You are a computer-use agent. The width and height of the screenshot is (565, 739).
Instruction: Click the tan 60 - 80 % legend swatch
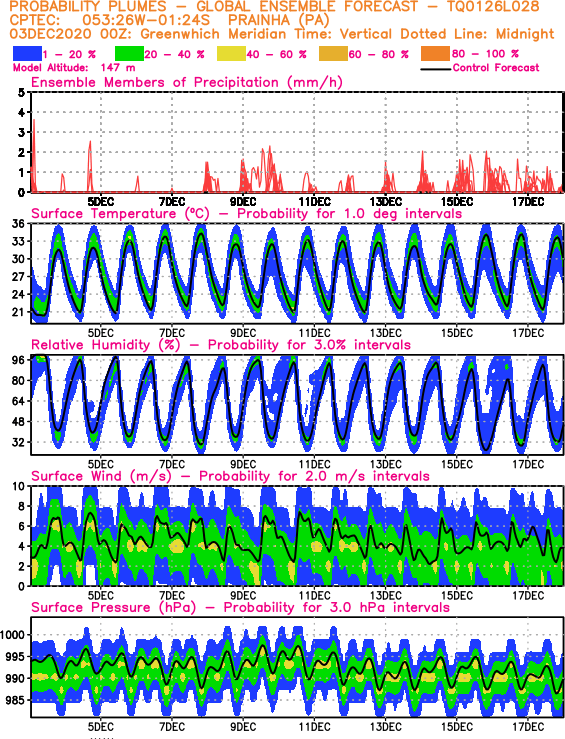pyautogui.click(x=334, y=54)
